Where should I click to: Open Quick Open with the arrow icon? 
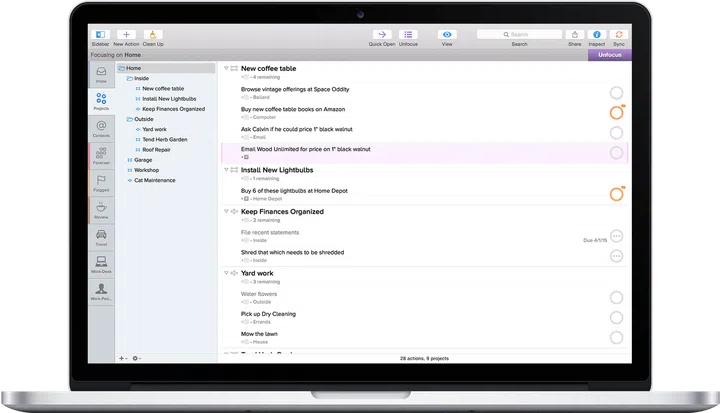(x=381, y=34)
